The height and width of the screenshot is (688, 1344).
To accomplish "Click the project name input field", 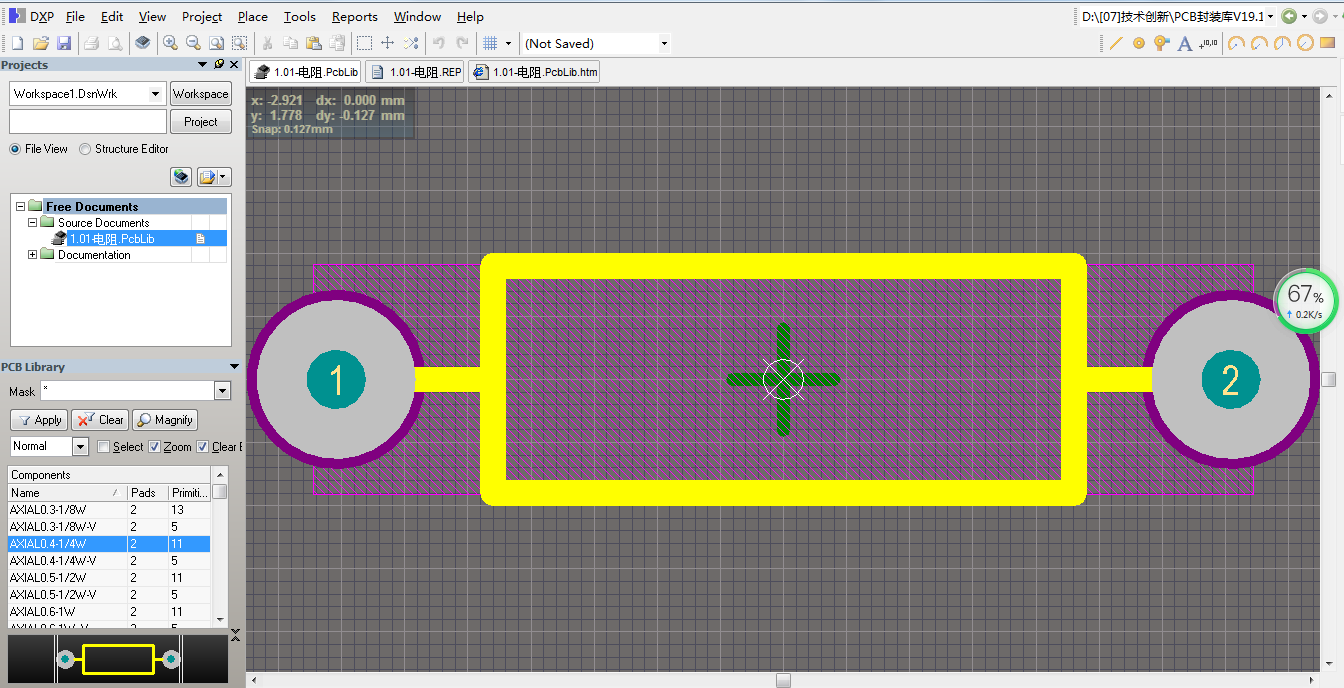I will (x=88, y=122).
